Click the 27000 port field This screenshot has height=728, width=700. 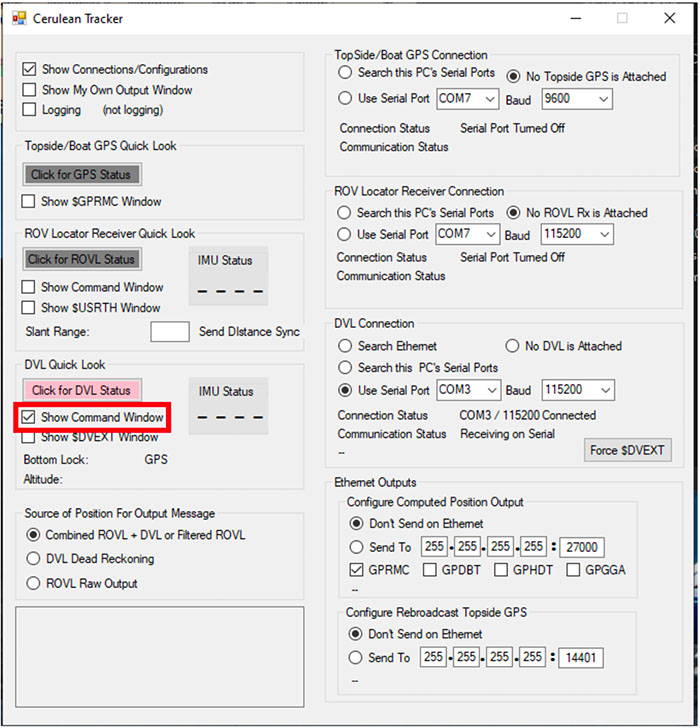(x=582, y=547)
